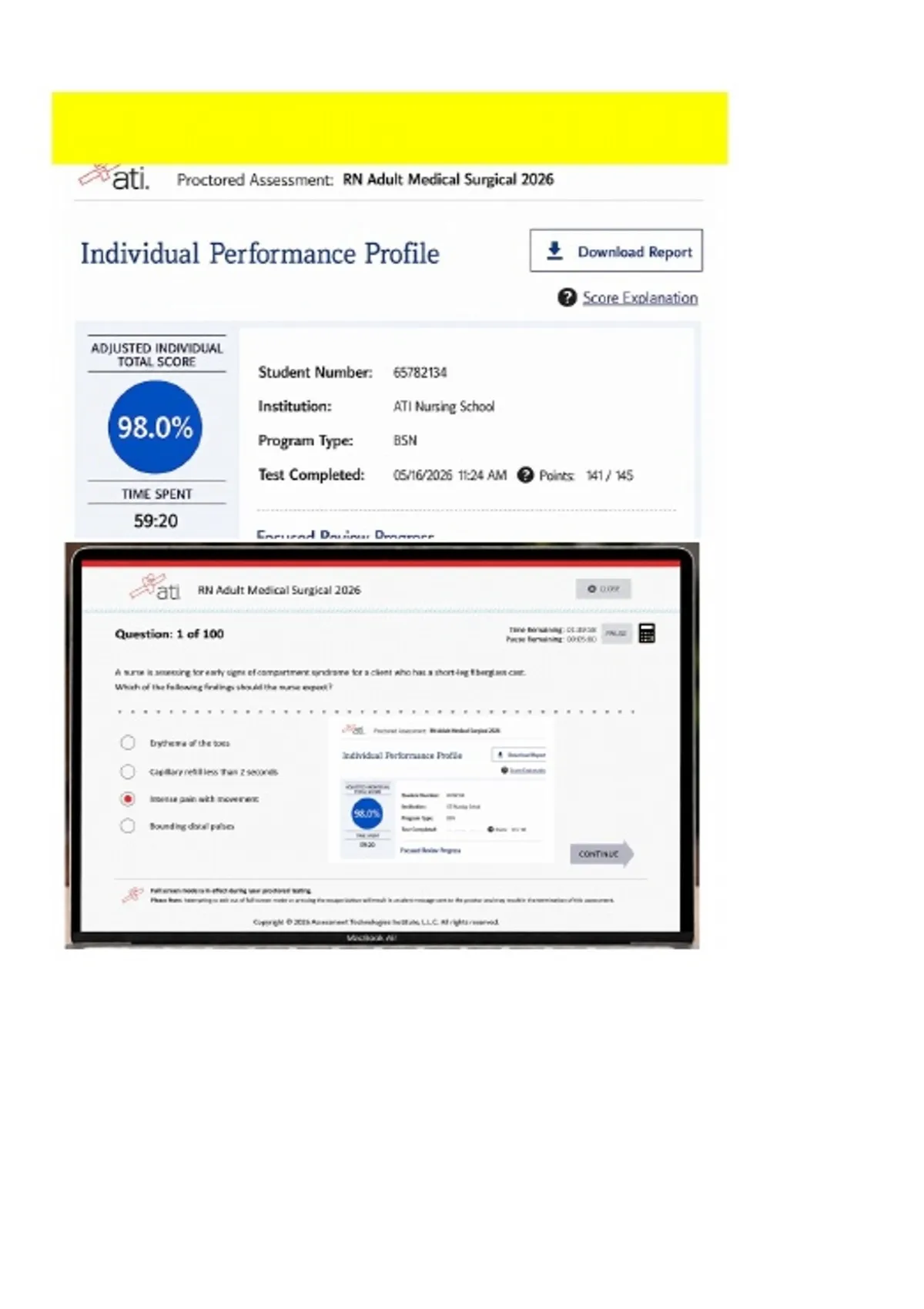Click the Time Remaining readout in the exam
The image size is (924, 1309).
coord(551,630)
